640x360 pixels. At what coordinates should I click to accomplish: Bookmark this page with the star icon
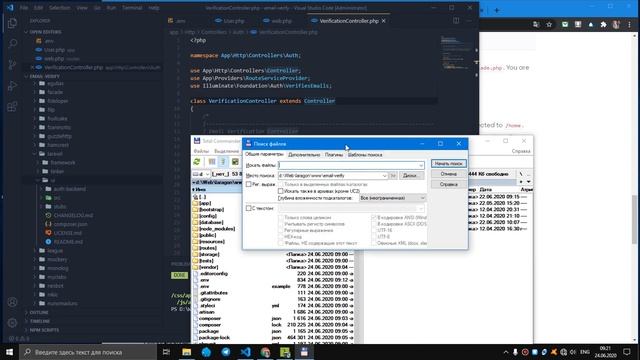[x=549, y=25]
